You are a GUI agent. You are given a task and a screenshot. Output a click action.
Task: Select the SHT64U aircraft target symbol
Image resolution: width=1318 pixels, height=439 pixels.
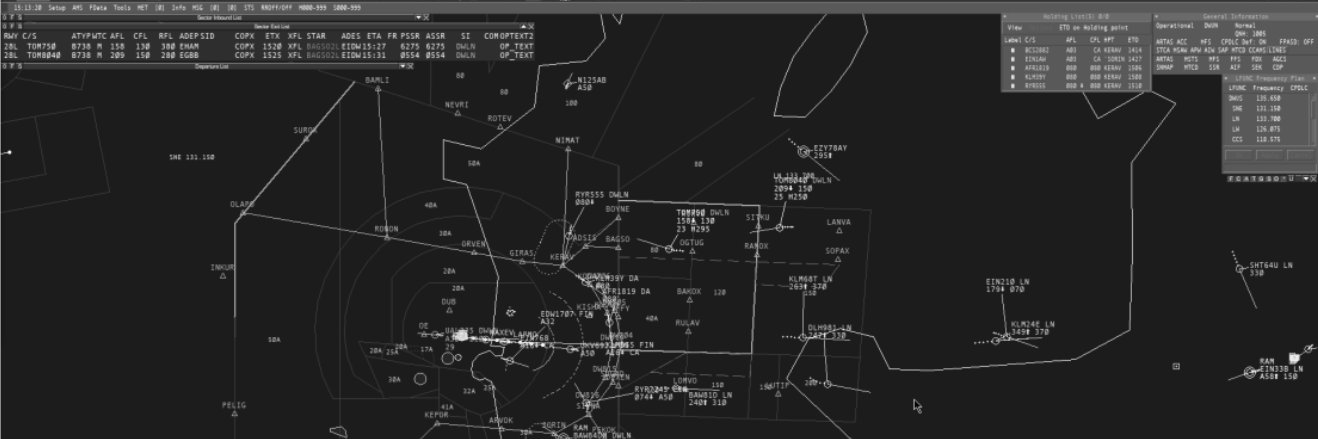1241,268
